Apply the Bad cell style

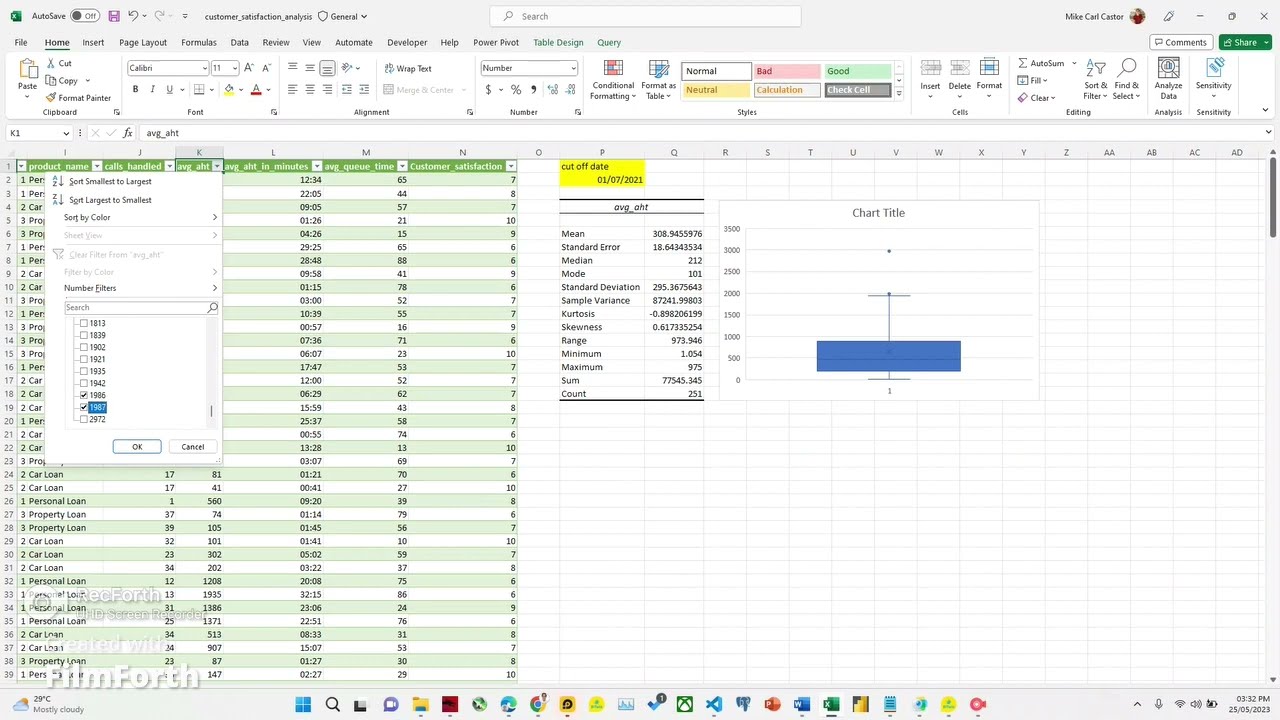click(787, 71)
